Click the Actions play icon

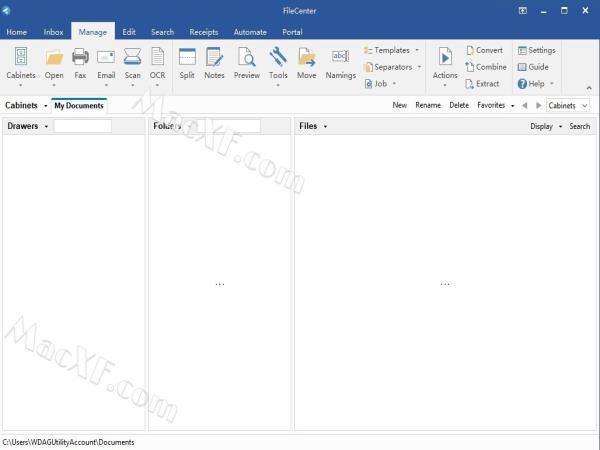[x=445, y=57]
